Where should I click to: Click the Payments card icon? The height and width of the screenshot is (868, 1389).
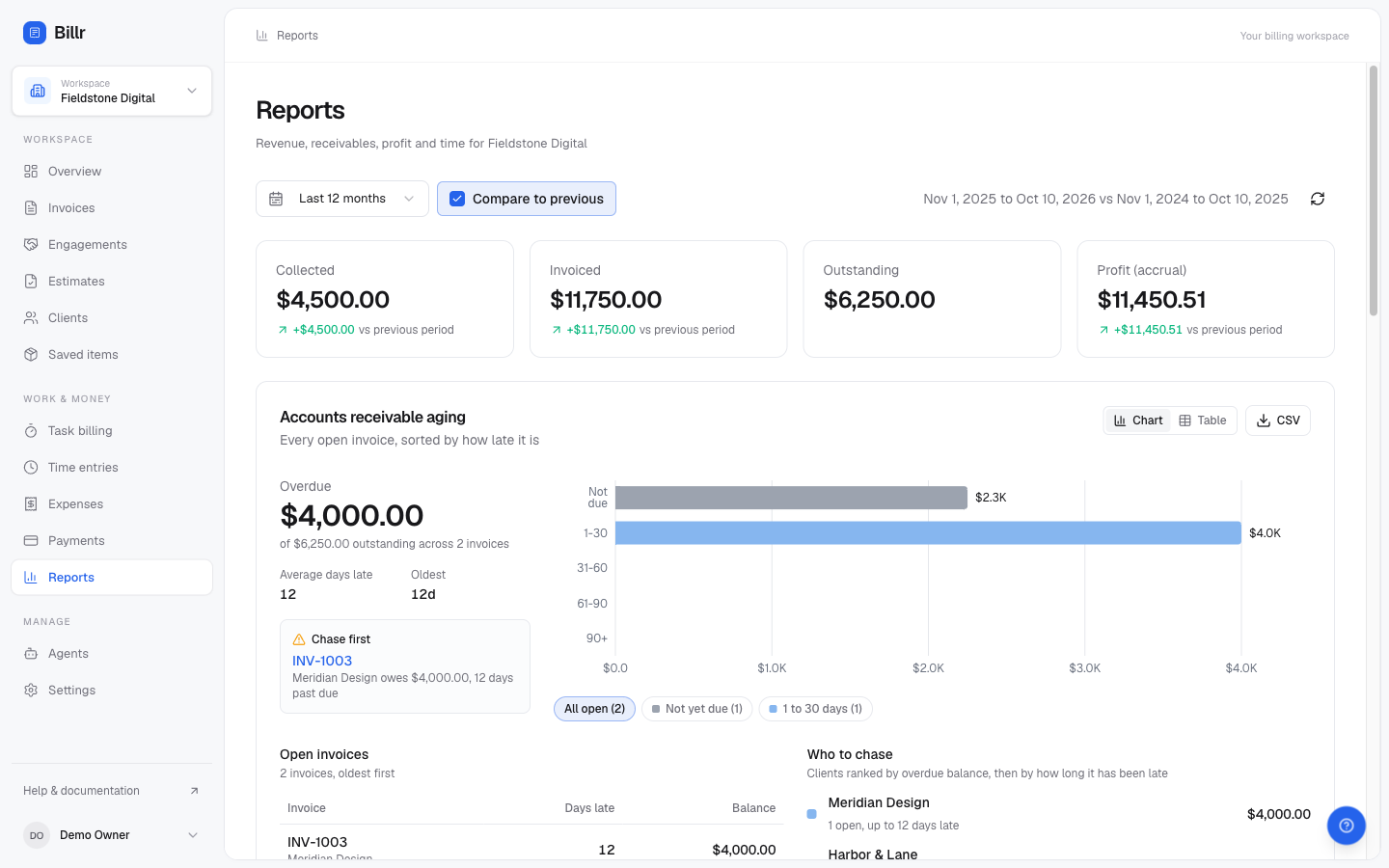31,541
